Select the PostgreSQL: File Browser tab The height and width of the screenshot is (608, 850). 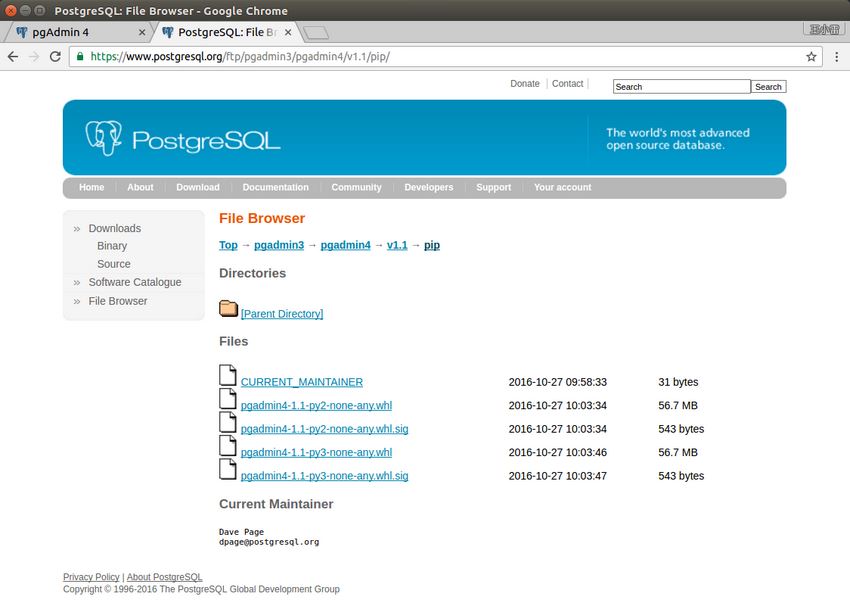point(227,33)
